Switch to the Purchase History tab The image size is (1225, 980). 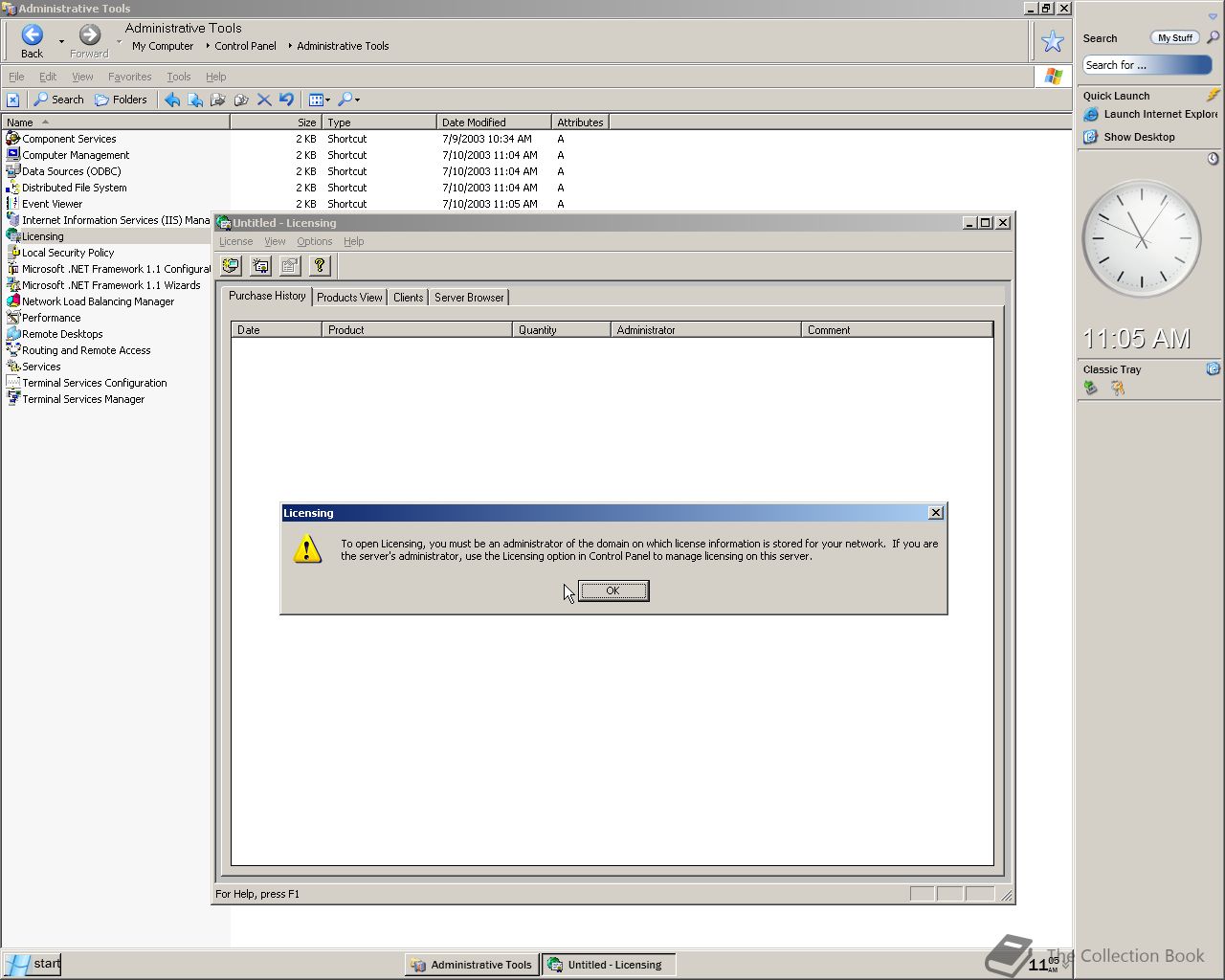point(267,296)
